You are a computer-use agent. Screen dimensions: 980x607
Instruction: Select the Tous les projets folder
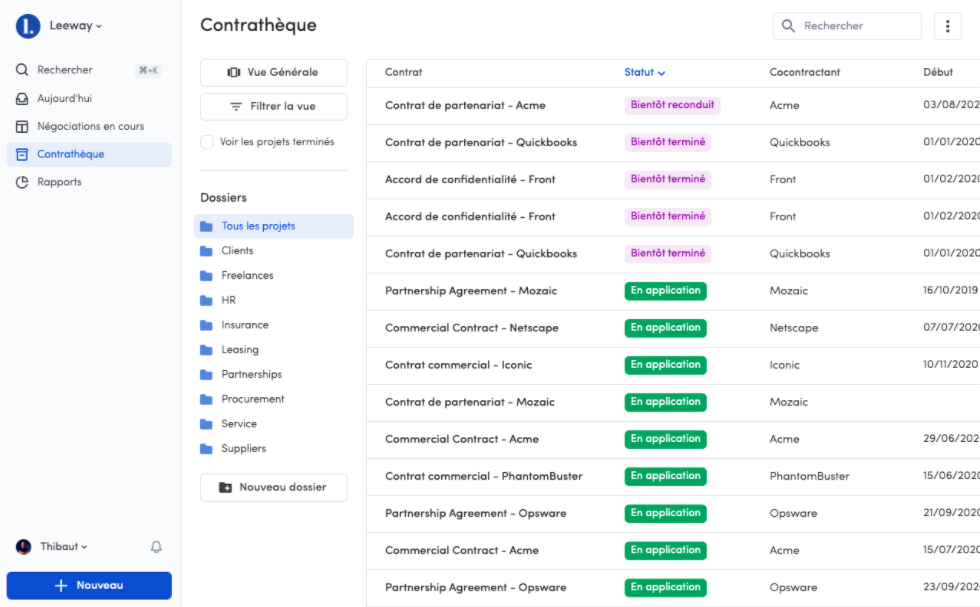coord(258,226)
